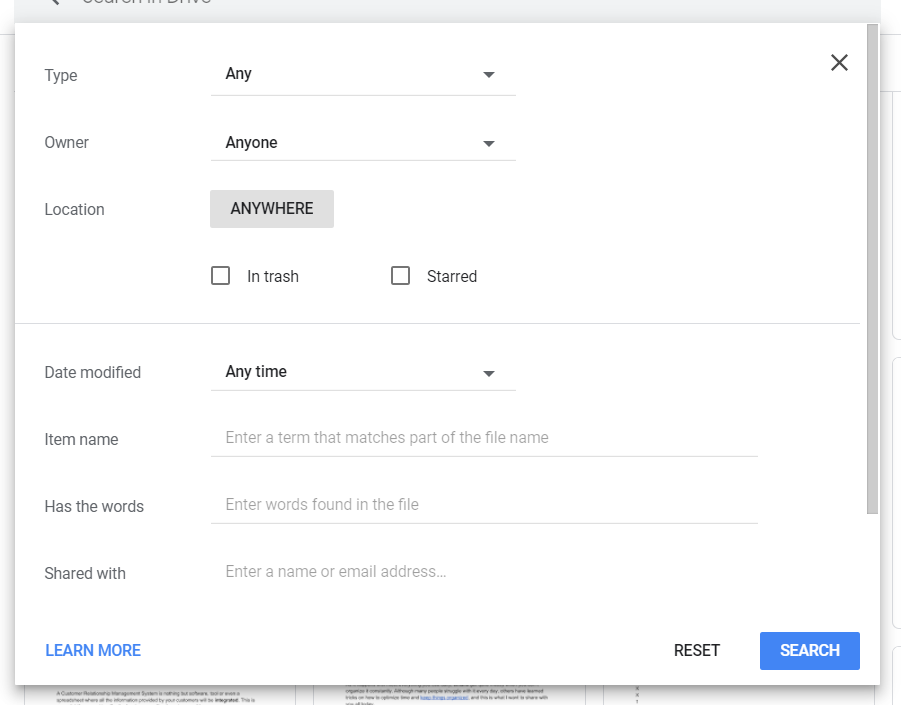Check the In trash checkbox
This screenshot has width=901, height=705.
click(221, 276)
